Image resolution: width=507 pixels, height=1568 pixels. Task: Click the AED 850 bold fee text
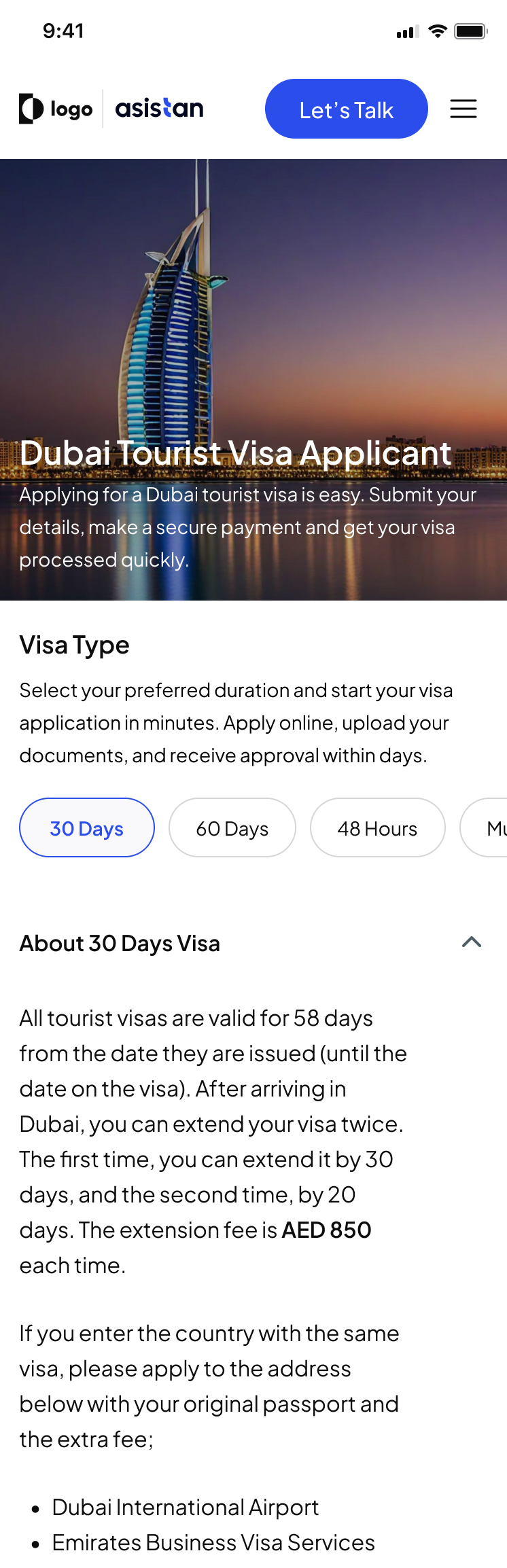click(x=326, y=1230)
